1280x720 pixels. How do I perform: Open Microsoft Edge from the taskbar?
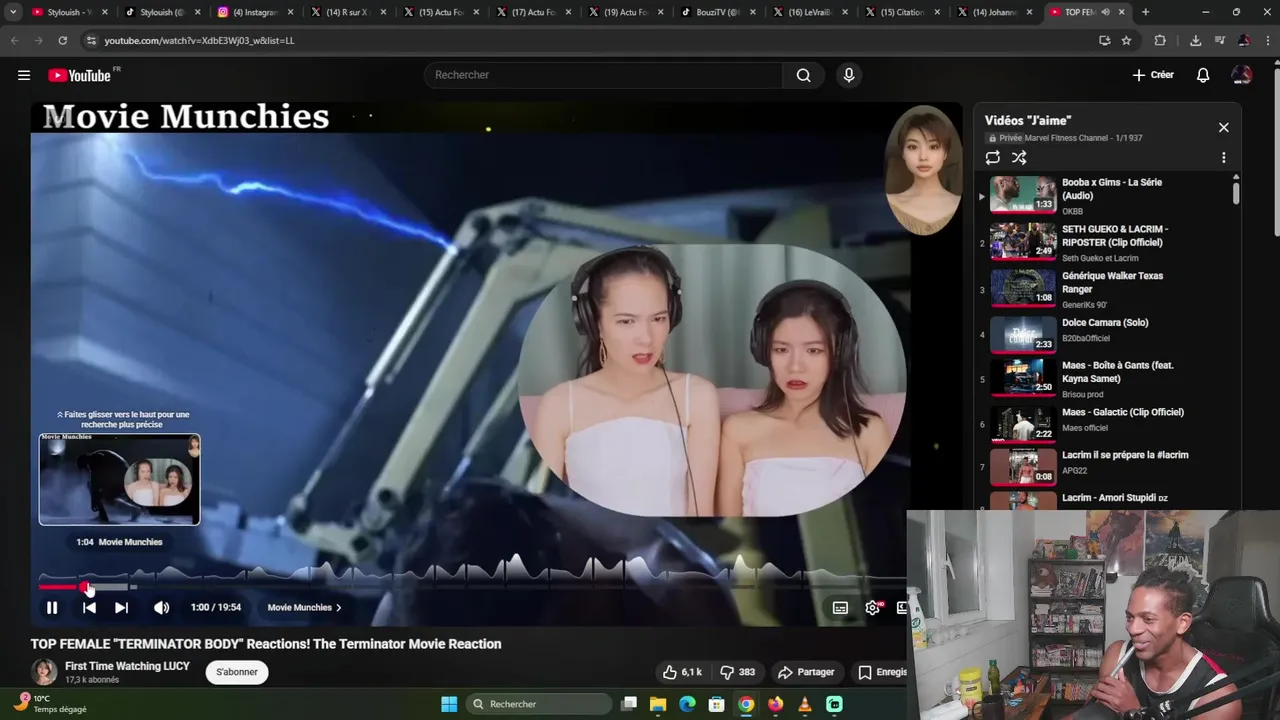[x=687, y=704]
